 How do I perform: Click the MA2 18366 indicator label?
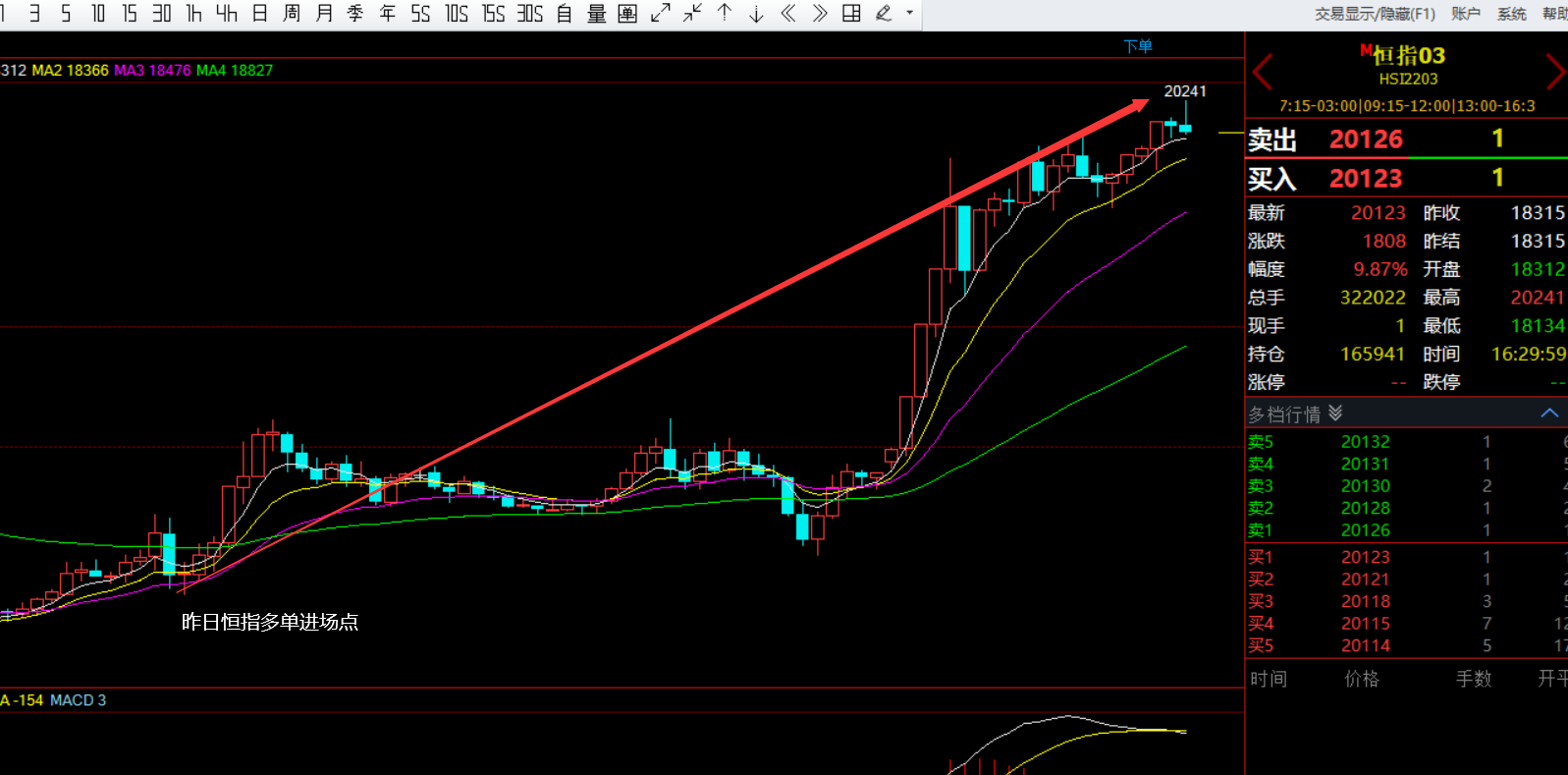pos(71,71)
